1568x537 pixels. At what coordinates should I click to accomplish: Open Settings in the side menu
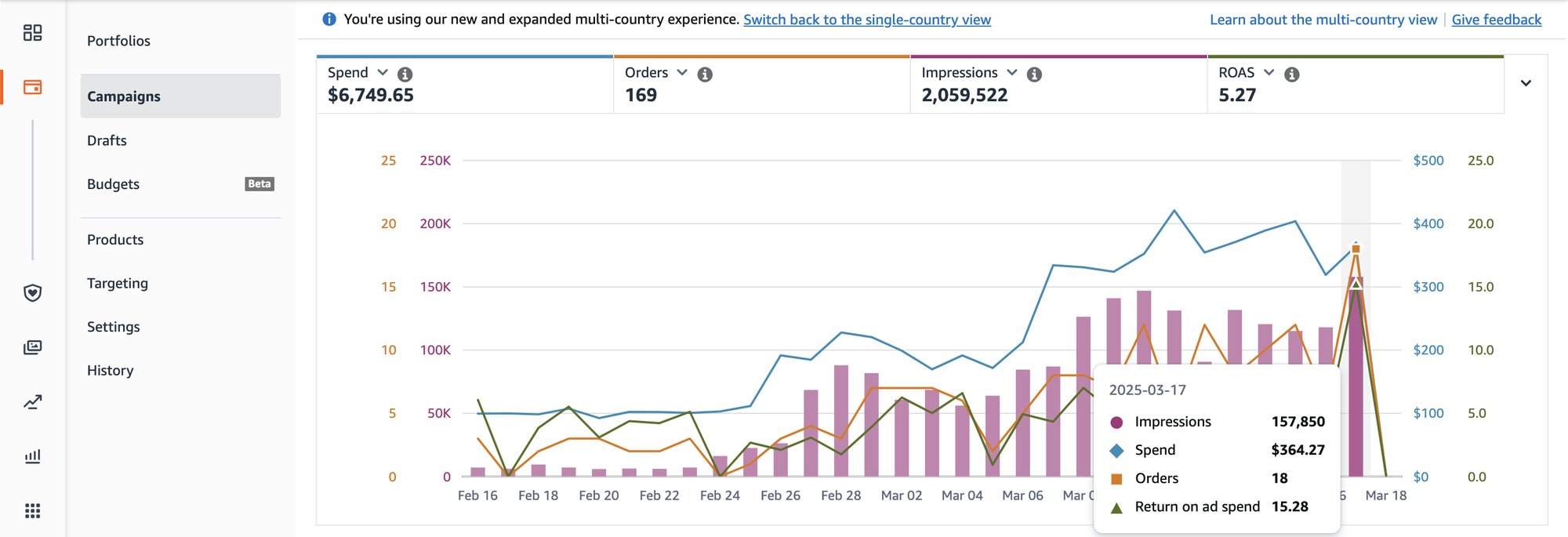(x=114, y=327)
